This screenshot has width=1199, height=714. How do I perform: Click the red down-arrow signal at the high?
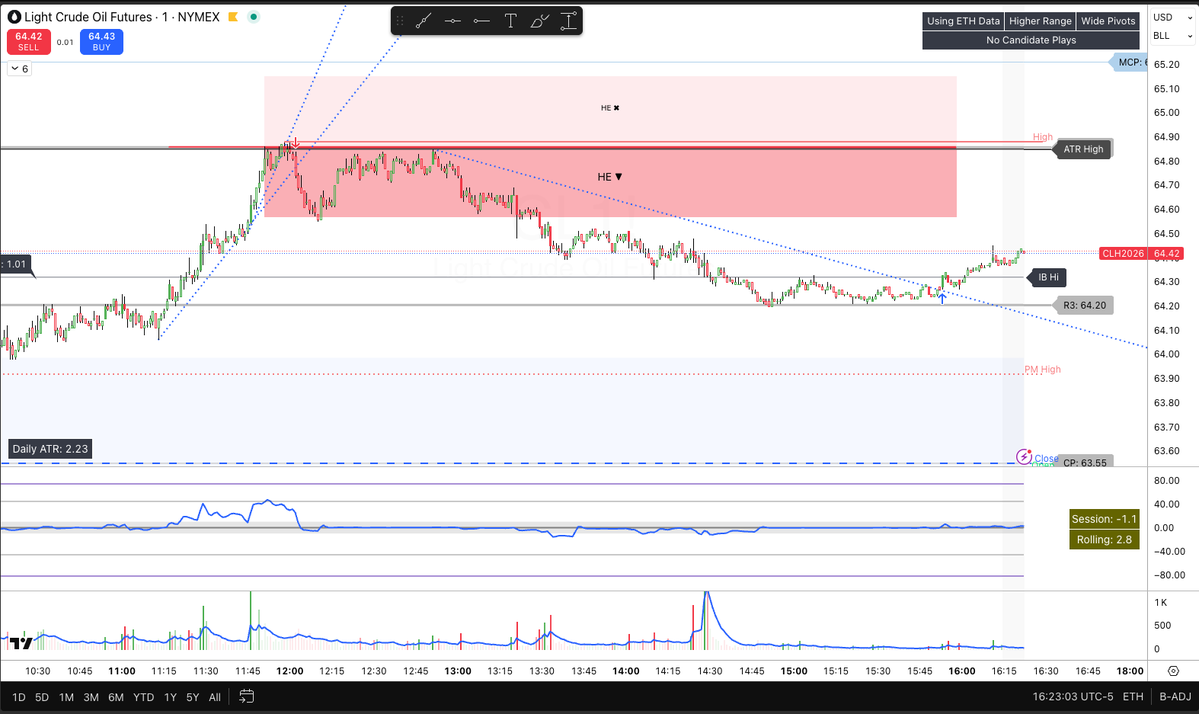coord(295,144)
